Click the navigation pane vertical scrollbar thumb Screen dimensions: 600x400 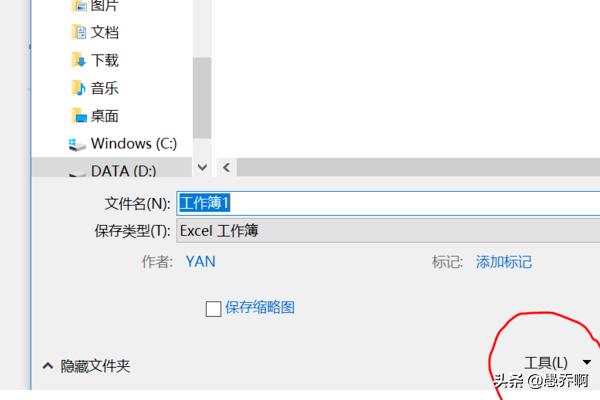[x=202, y=98]
